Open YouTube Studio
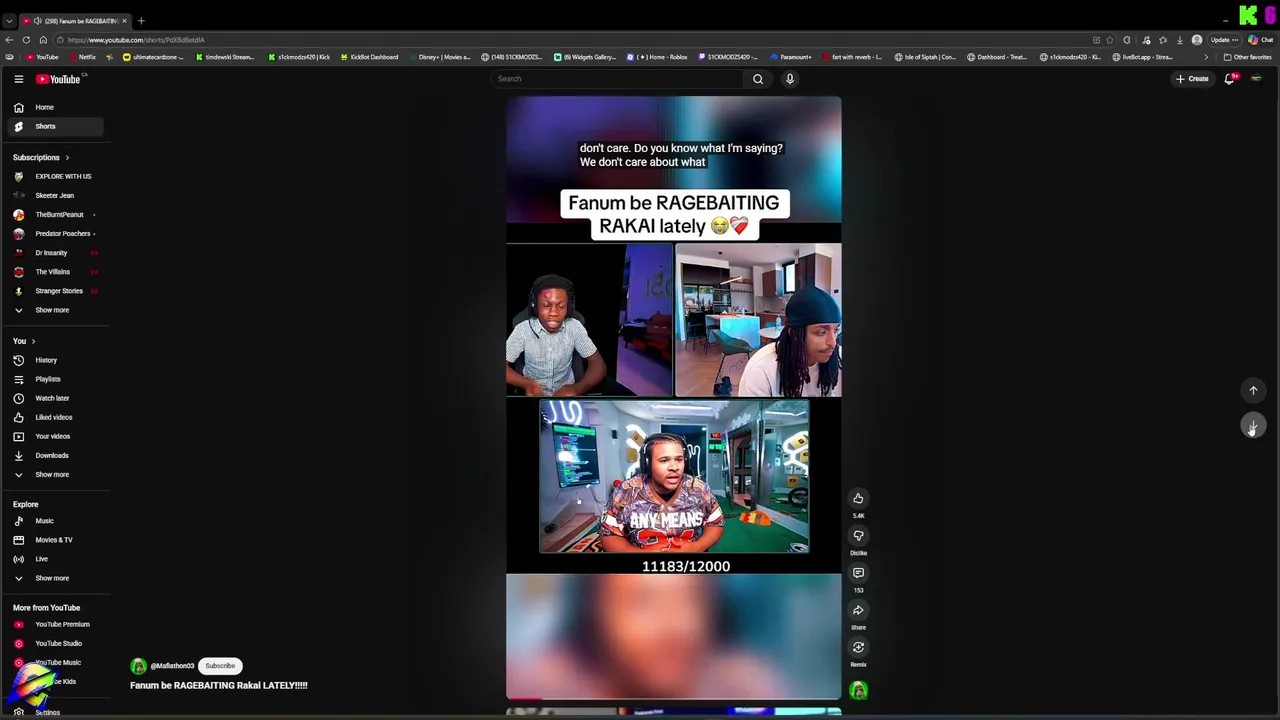Viewport: 1280px width, 720px height. tap(58, 644)
